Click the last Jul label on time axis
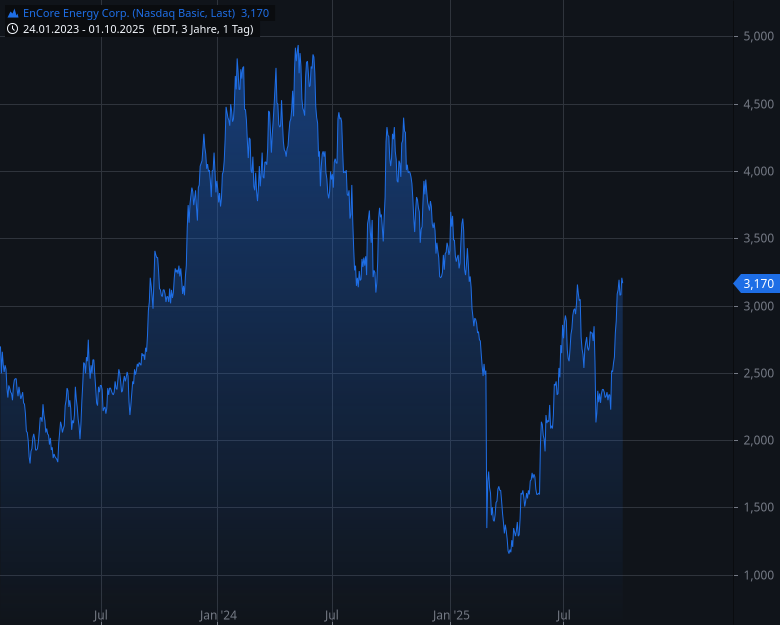The width and height of the screenshot is (780, 625). pos(564,616)
